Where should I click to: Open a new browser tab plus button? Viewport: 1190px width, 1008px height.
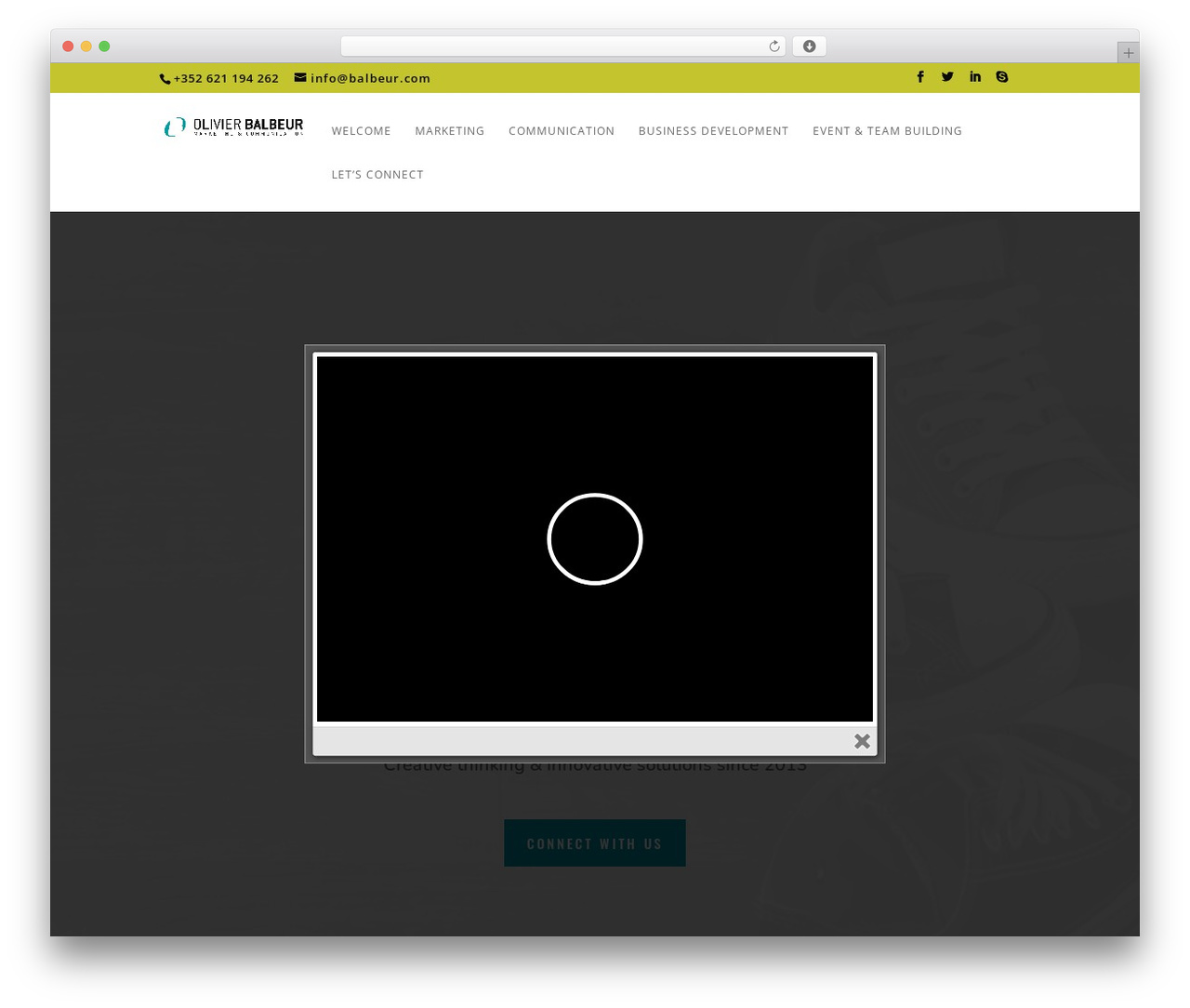coord(1129,53)
